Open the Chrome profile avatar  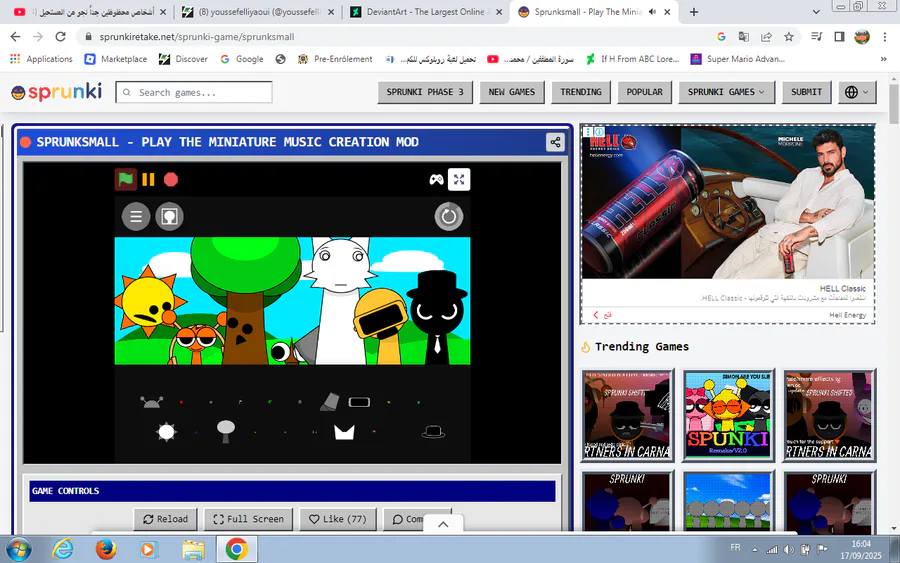[x=862, y=37]
